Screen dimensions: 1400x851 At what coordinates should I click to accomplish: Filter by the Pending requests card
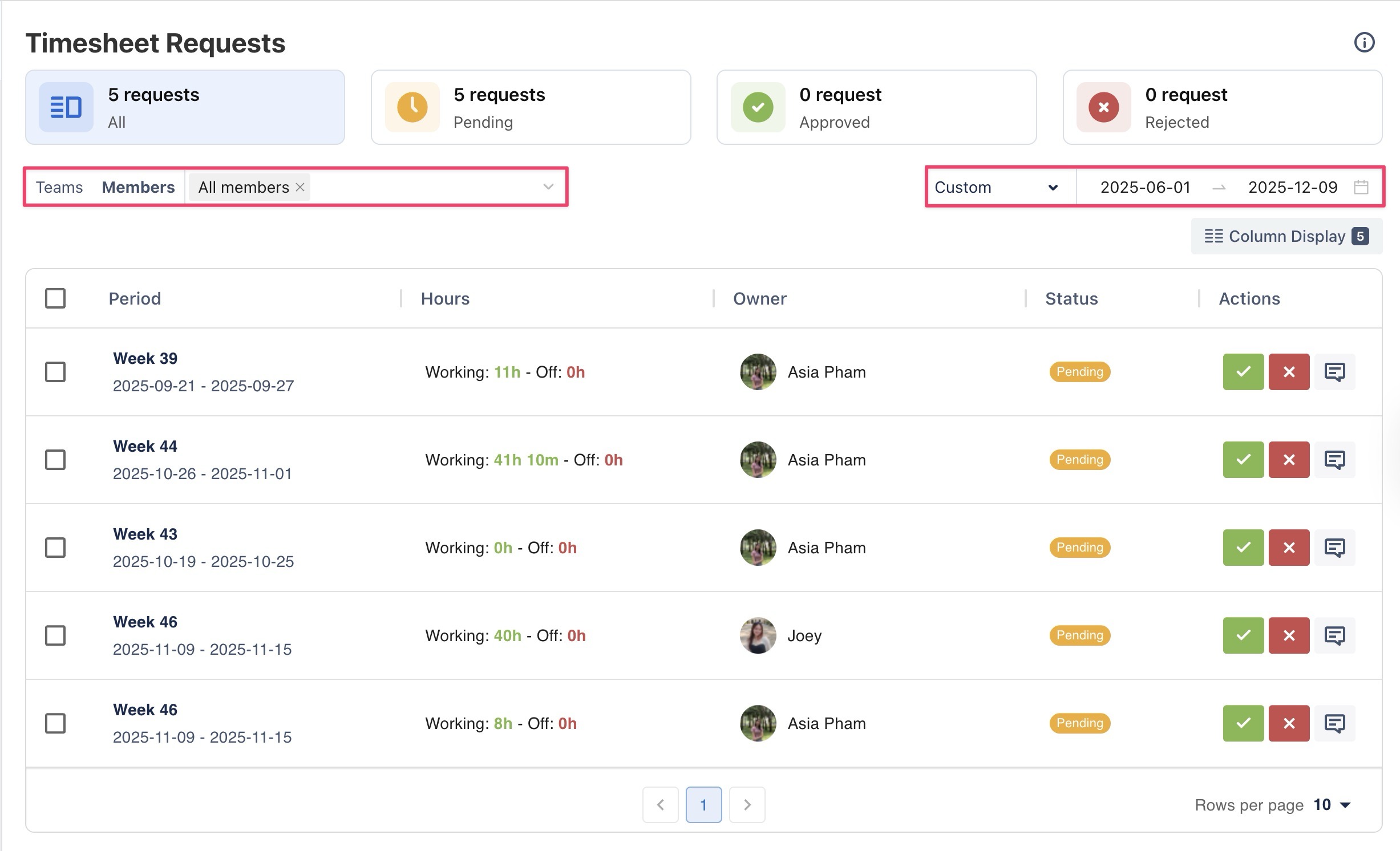pos(531,107)
